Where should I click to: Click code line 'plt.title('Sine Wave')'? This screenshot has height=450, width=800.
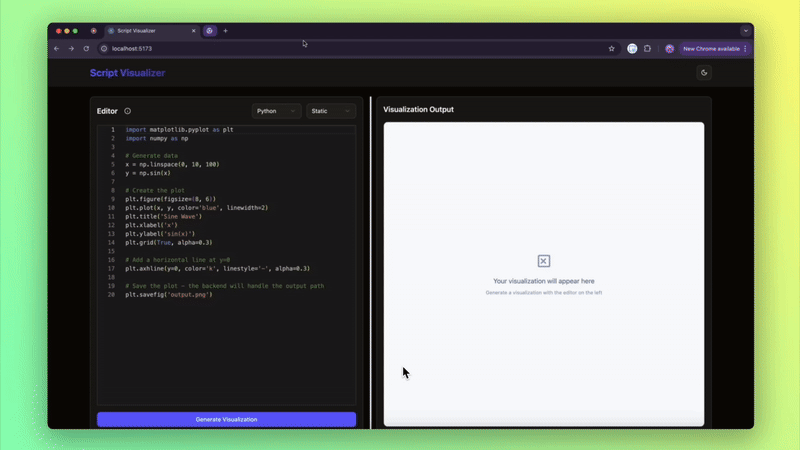[x=164, y=216]
